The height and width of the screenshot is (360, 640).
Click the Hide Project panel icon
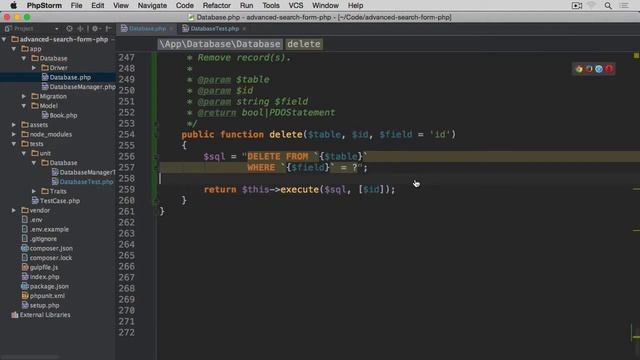tap(108, 29)
